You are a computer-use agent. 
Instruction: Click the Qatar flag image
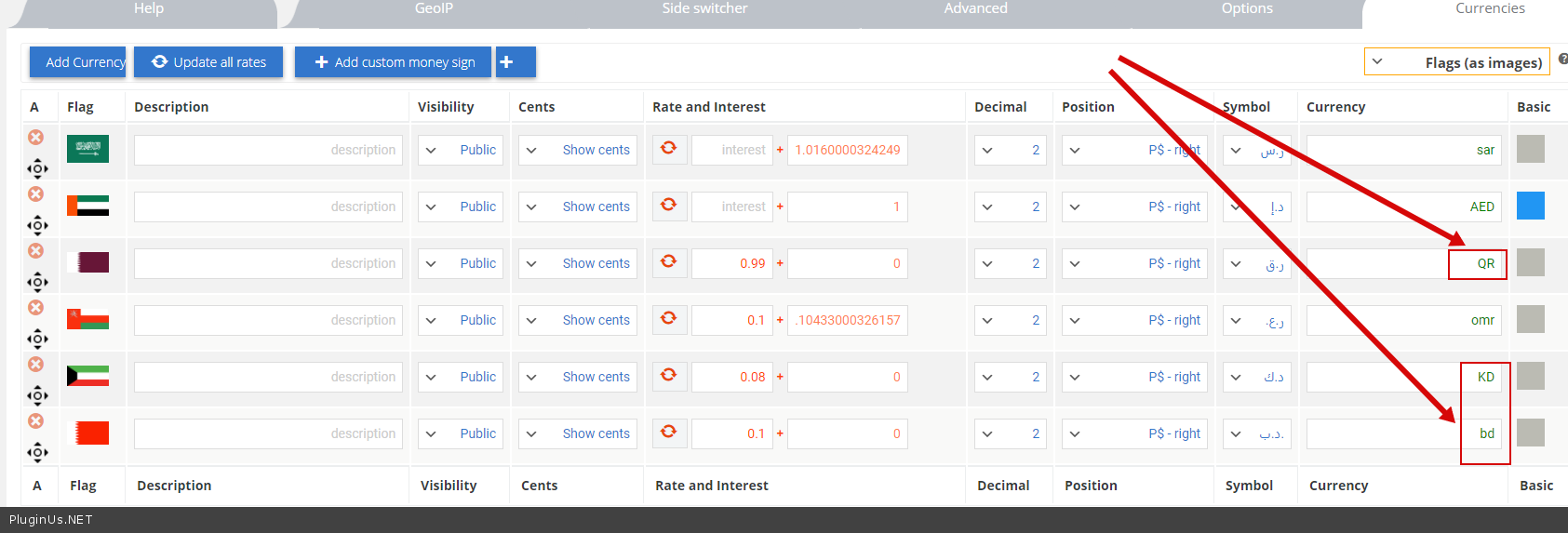tap(87, 263)
